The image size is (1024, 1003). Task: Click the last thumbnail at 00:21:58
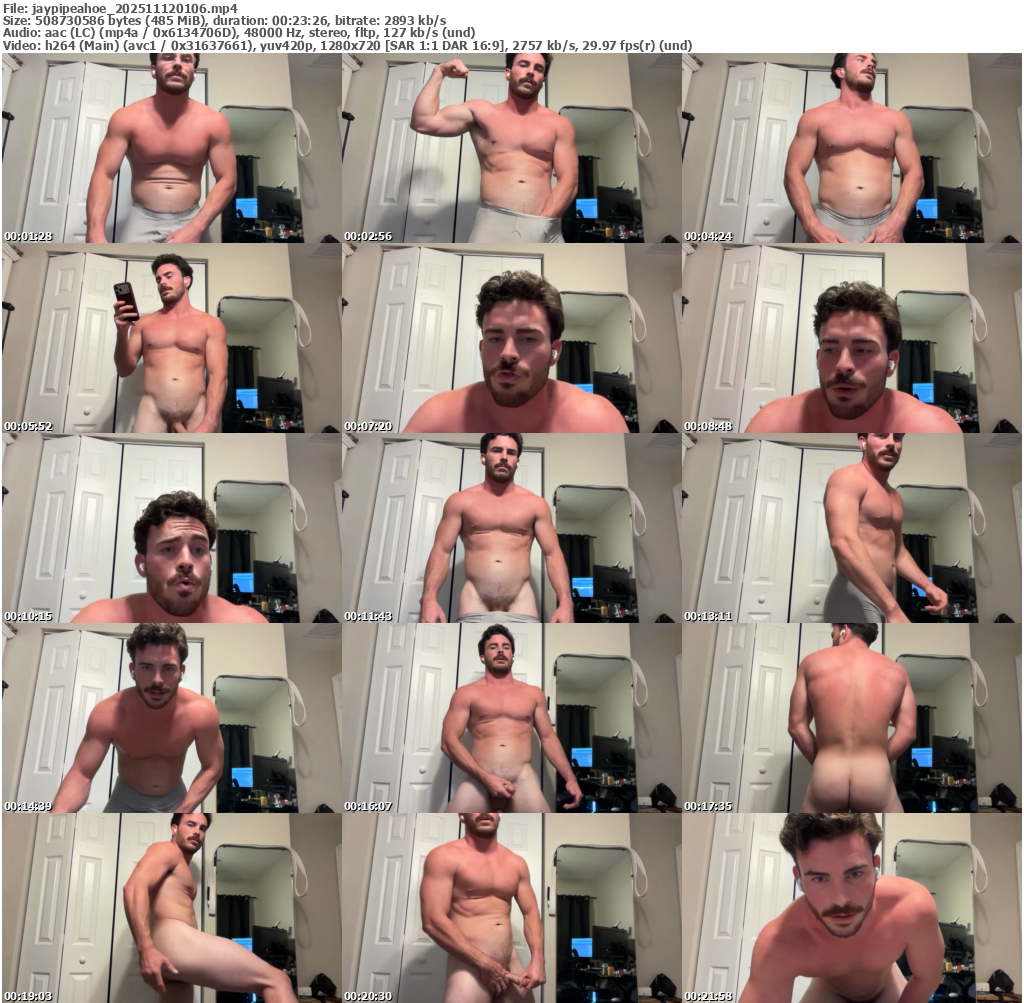(851, 907)
